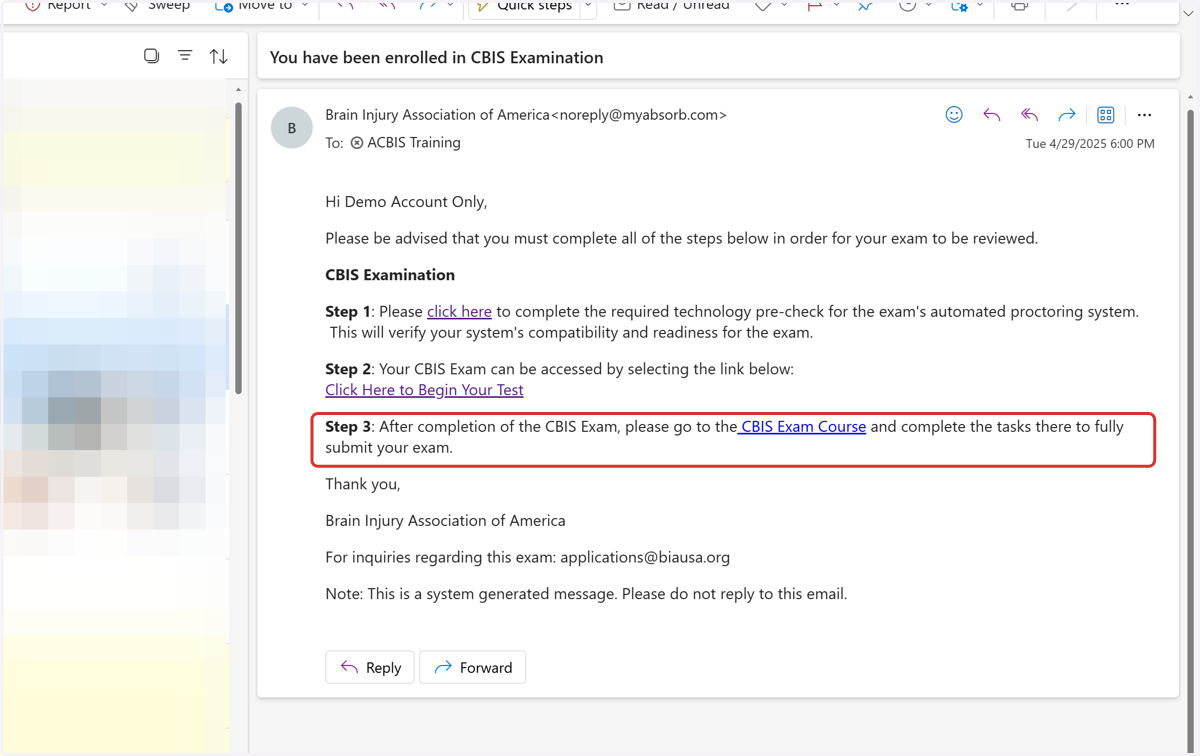Click the select-all messages icon above the list
Image resolution: width=1200 pixels, height=756 pixels.
(x=151, y=56)
